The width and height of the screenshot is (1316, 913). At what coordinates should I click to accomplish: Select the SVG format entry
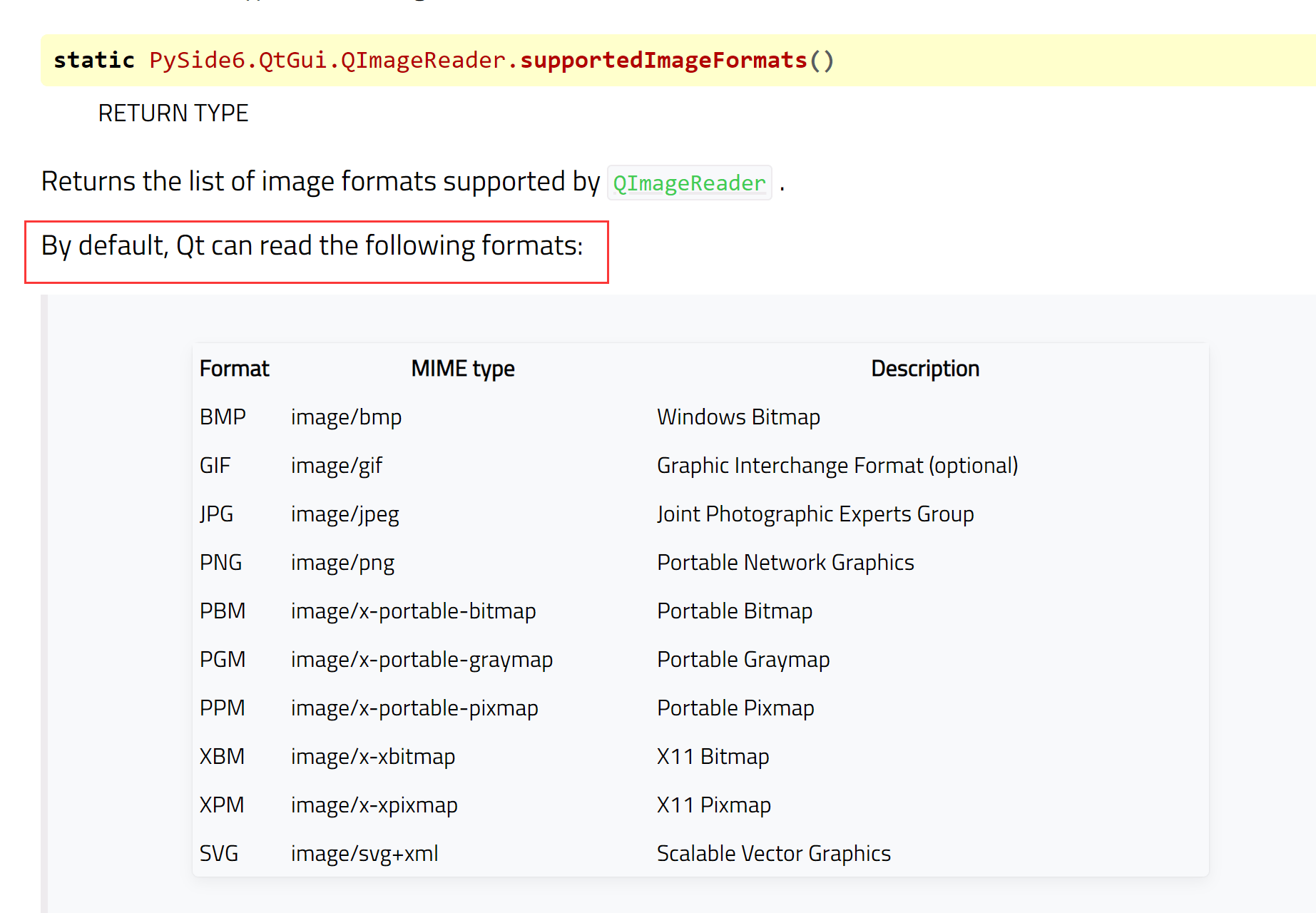coord(219,853)
